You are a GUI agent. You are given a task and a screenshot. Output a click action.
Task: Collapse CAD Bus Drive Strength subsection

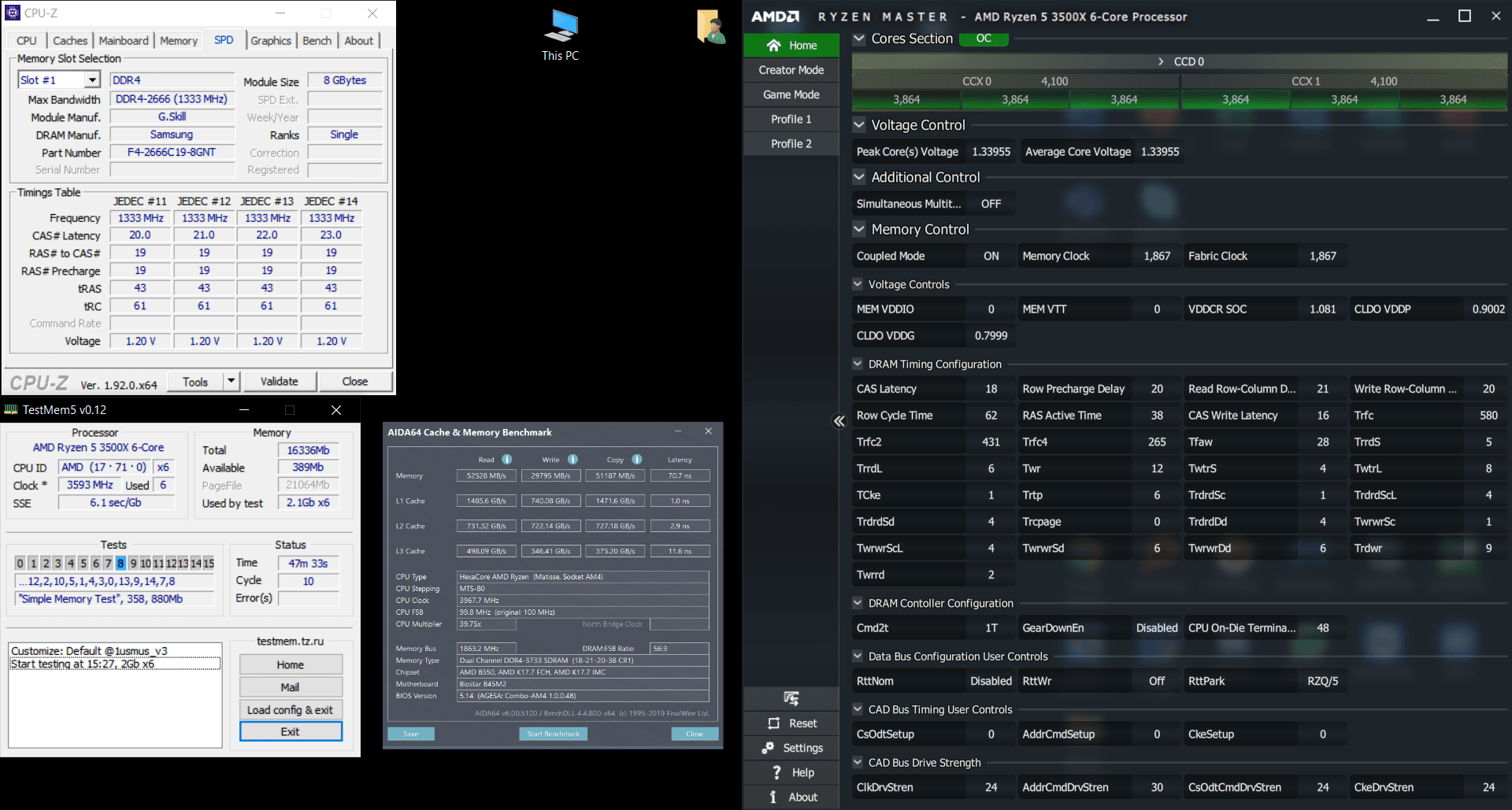(x=858, y=762)
